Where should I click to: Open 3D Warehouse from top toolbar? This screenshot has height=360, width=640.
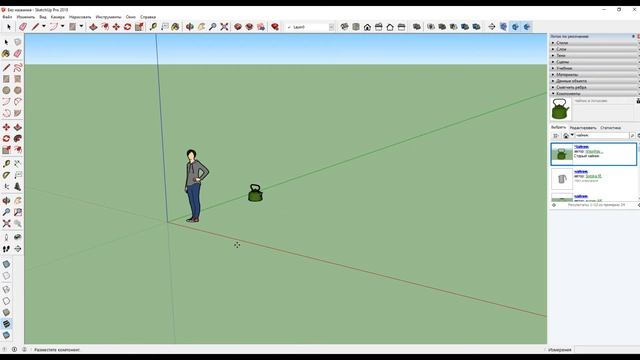238,27
